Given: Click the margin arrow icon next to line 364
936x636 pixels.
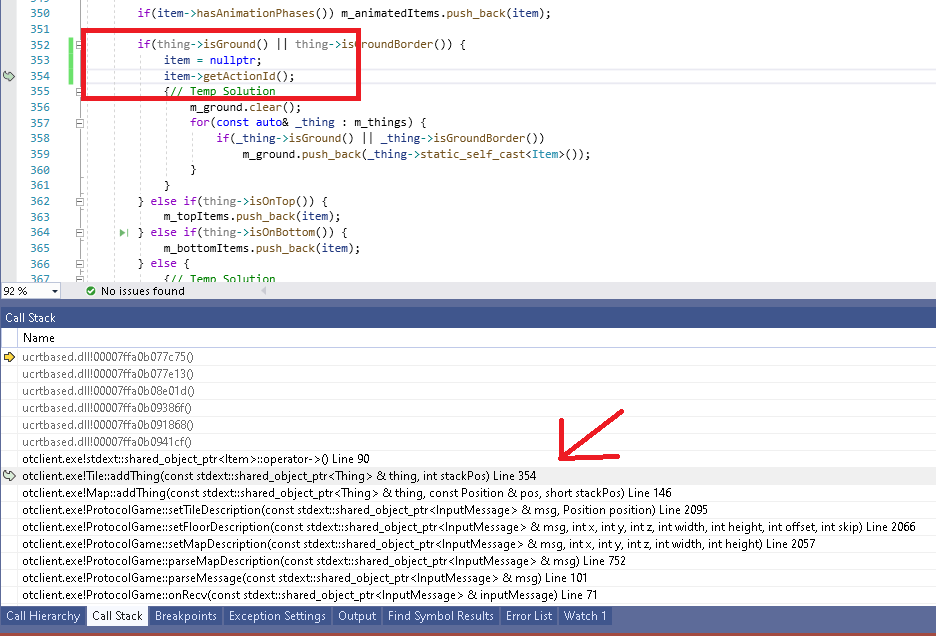Looking at the screenshot, I should [122, 232].
